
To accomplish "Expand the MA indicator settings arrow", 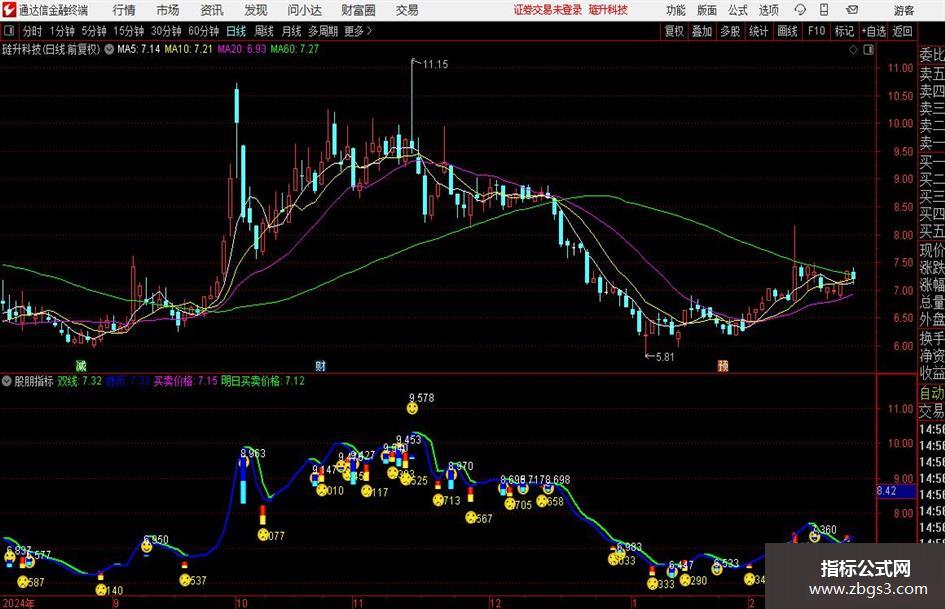I will click(109, 49).
